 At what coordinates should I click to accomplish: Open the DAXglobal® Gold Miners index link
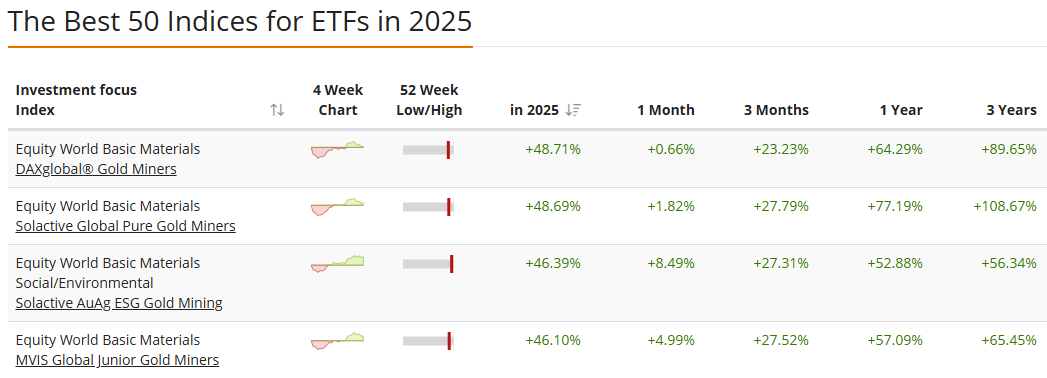pyautogui.click(x=96, y=169)
